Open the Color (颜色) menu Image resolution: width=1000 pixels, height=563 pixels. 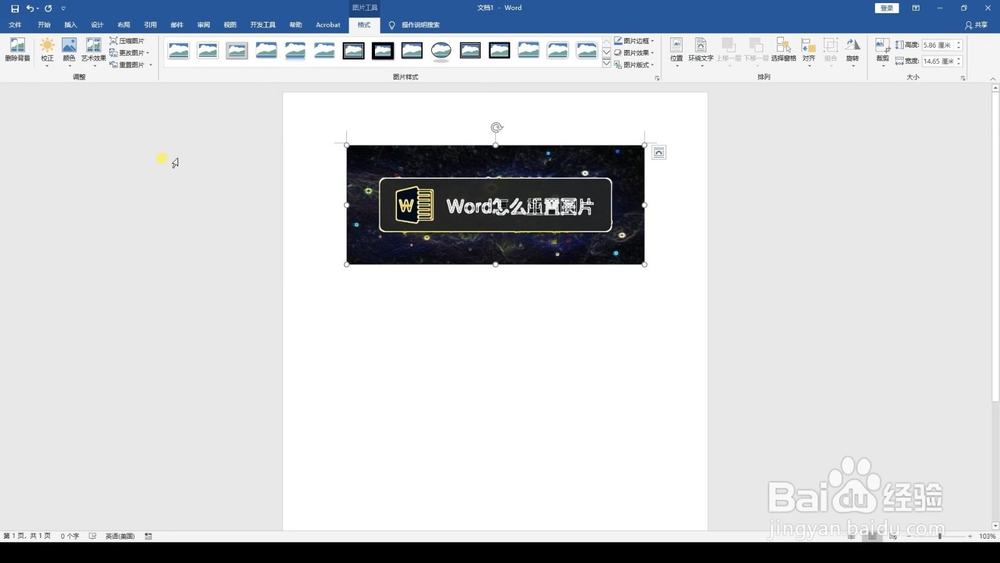point(69,51)
